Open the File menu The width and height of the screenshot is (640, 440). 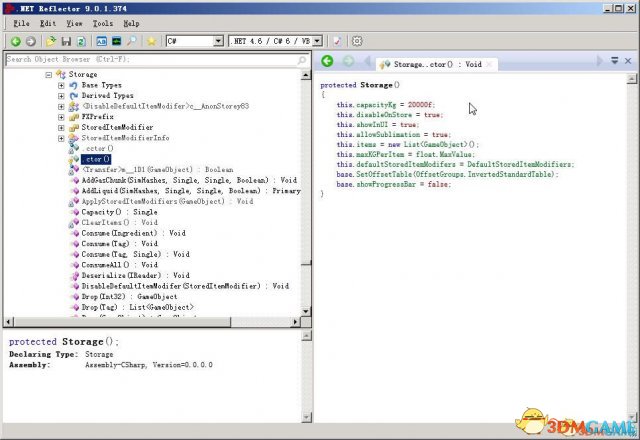pos(21,23)
